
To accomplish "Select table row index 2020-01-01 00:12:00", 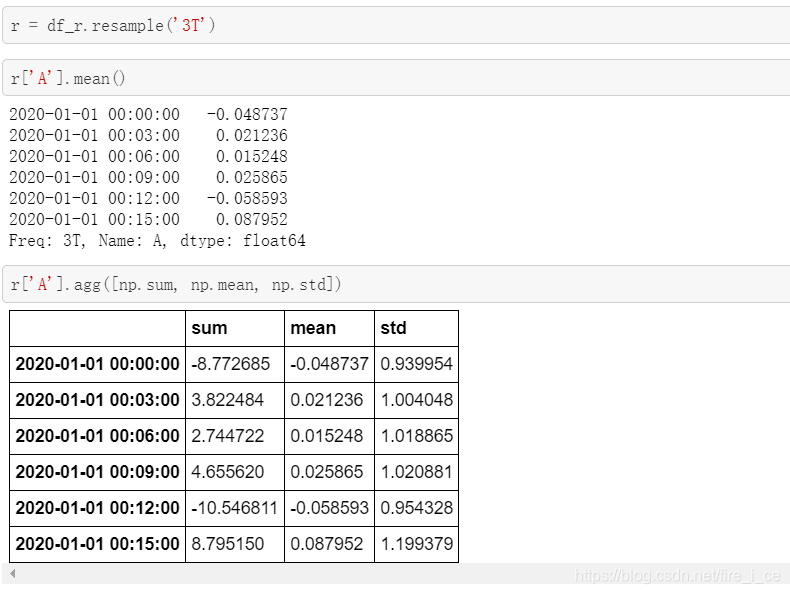I will pyautogui.click(x=97, y=508).
